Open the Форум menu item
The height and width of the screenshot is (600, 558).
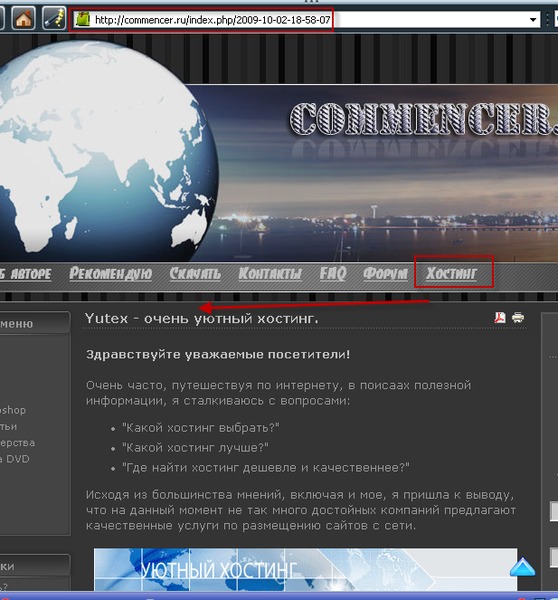pos(385,273)
